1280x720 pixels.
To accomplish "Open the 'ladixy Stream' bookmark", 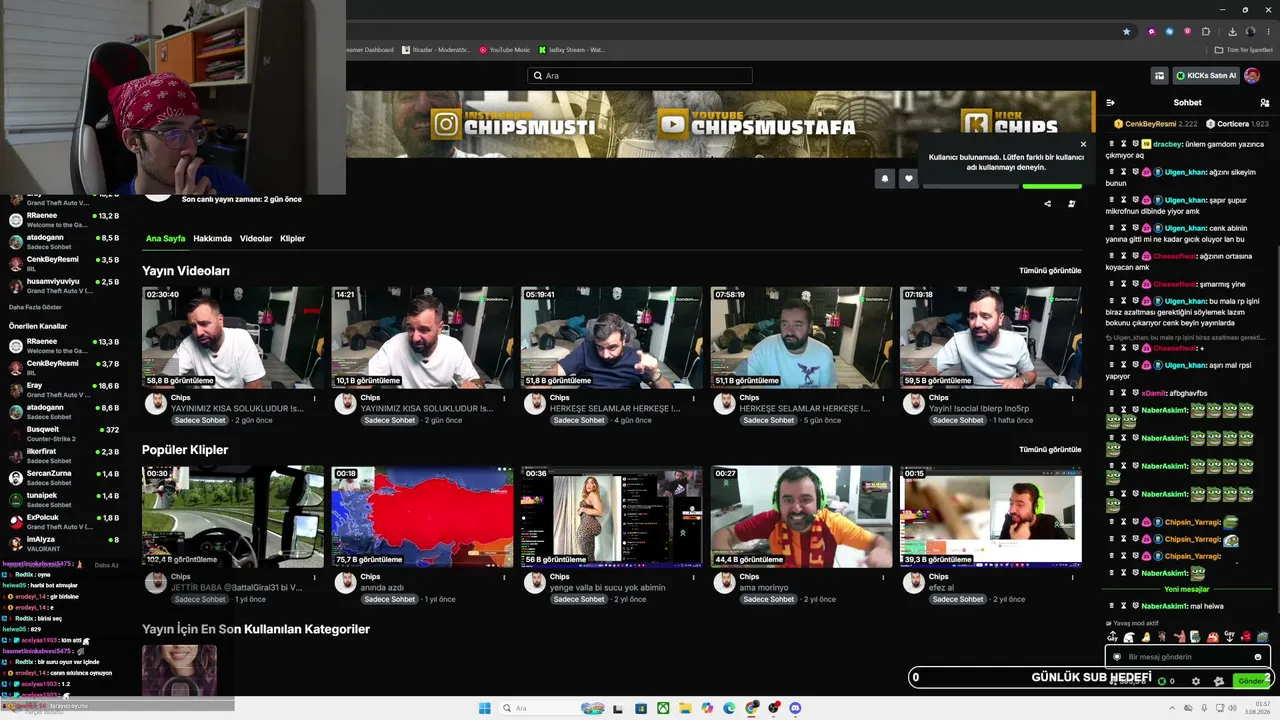I will (x=572, y=50).
